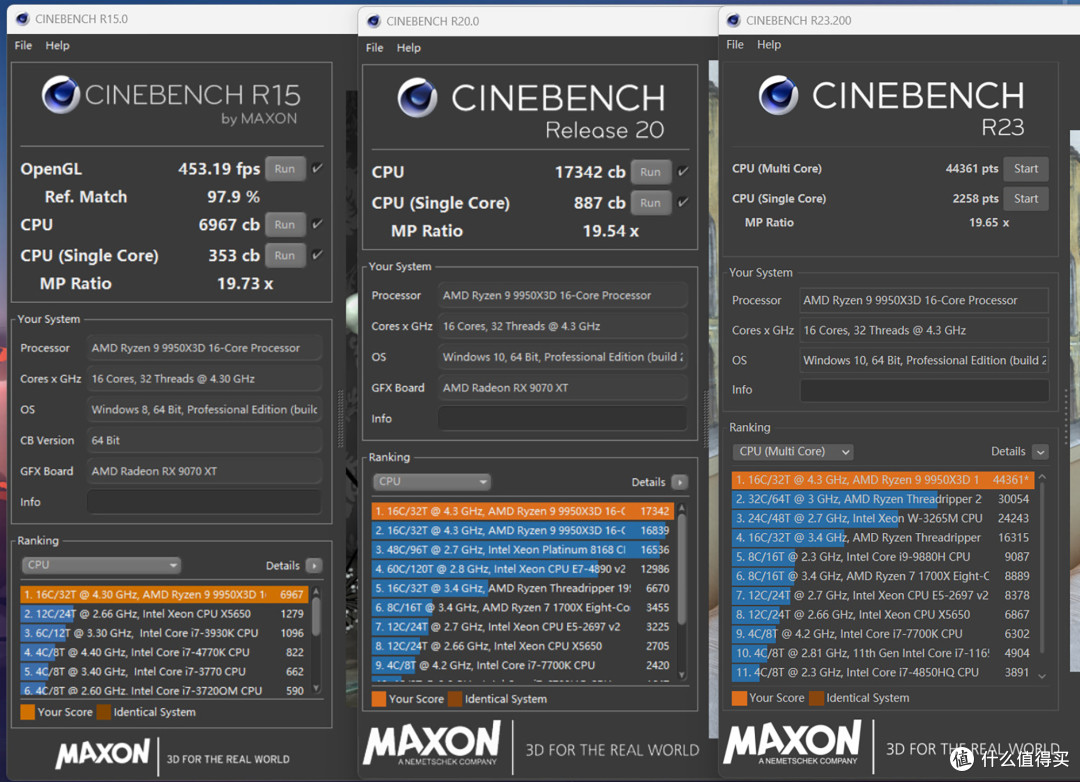Run the CPU test in R15

coord(285,225)
